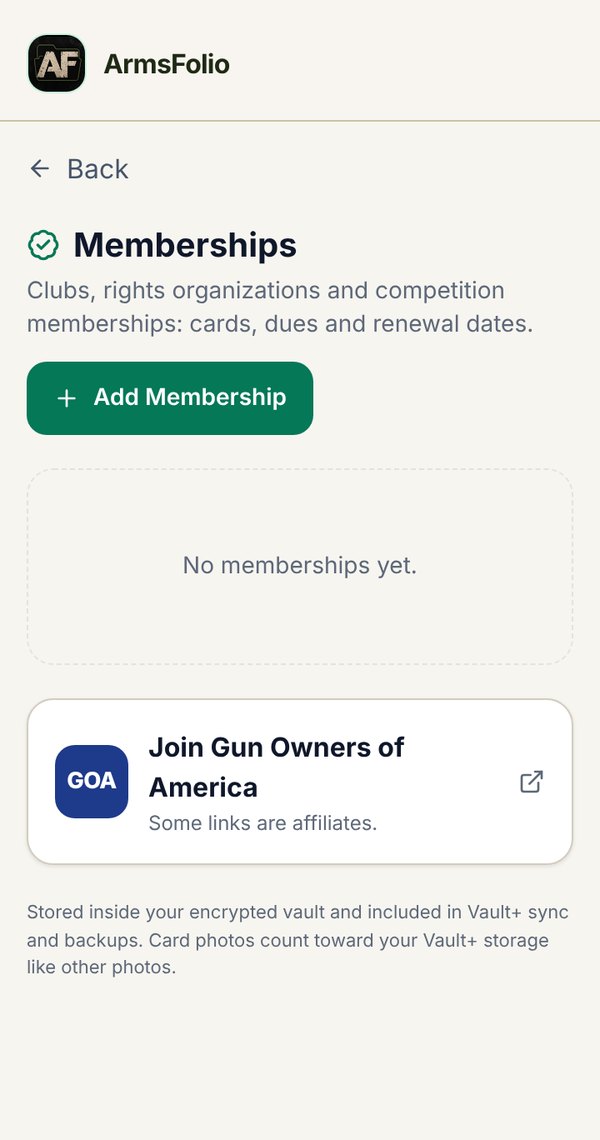Click the 'No memberships yet.' message
This screenshot has width=600, height=1140.
pyautogui.click(x=300, y=565)
